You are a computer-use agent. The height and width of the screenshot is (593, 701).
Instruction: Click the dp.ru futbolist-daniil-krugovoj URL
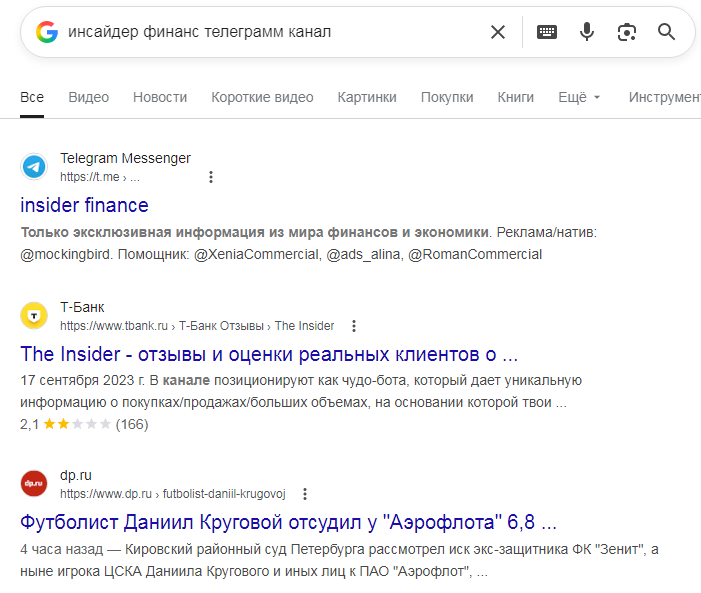[173, 494]
